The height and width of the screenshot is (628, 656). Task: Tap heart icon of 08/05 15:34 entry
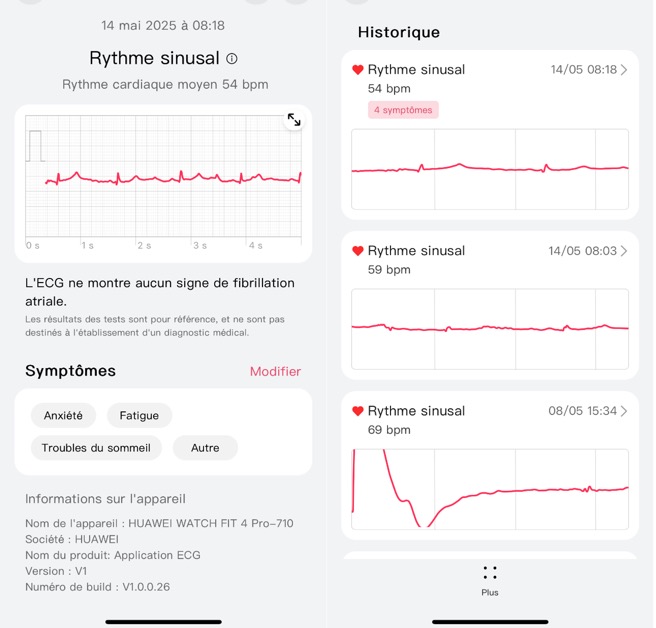click(358, 411)
